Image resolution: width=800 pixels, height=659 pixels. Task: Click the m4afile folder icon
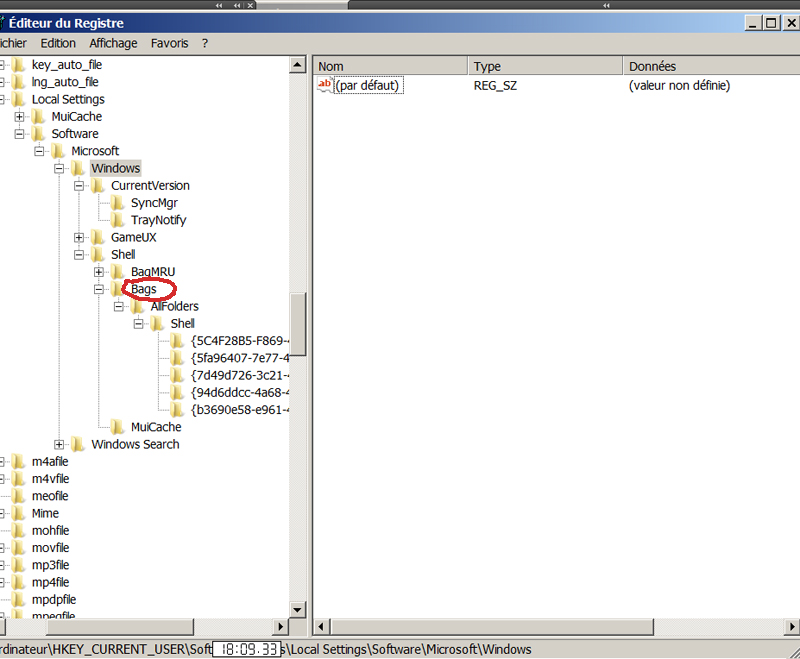18,462
